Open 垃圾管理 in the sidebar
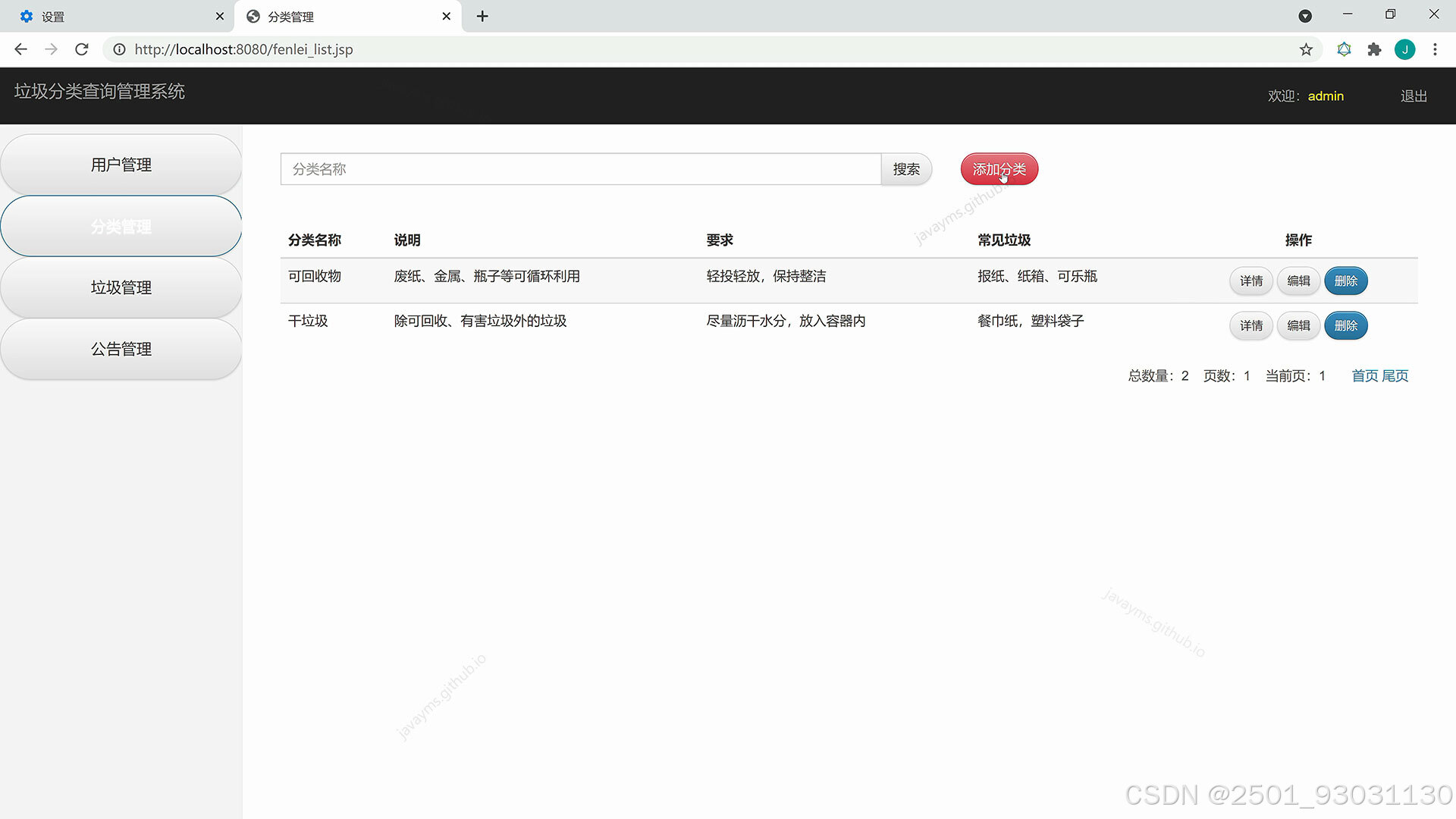1456x819 pixels. pyautogui.click(x=121, y=287)
